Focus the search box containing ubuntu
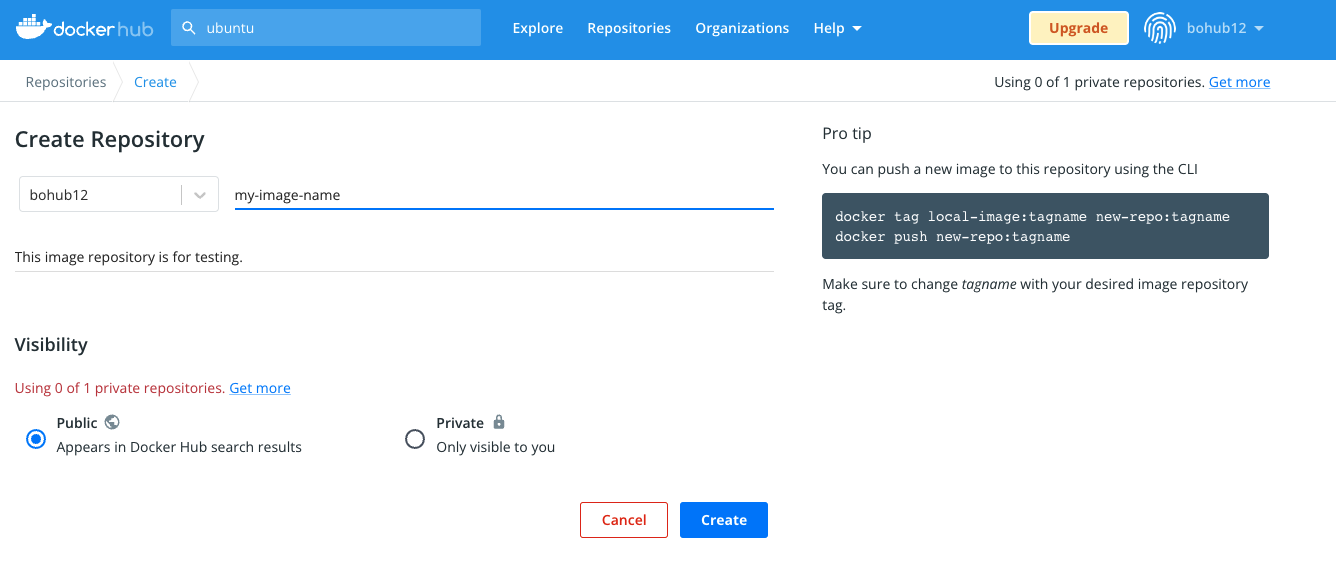Viewport: 1336px width, 576px height. click(326, 28)
